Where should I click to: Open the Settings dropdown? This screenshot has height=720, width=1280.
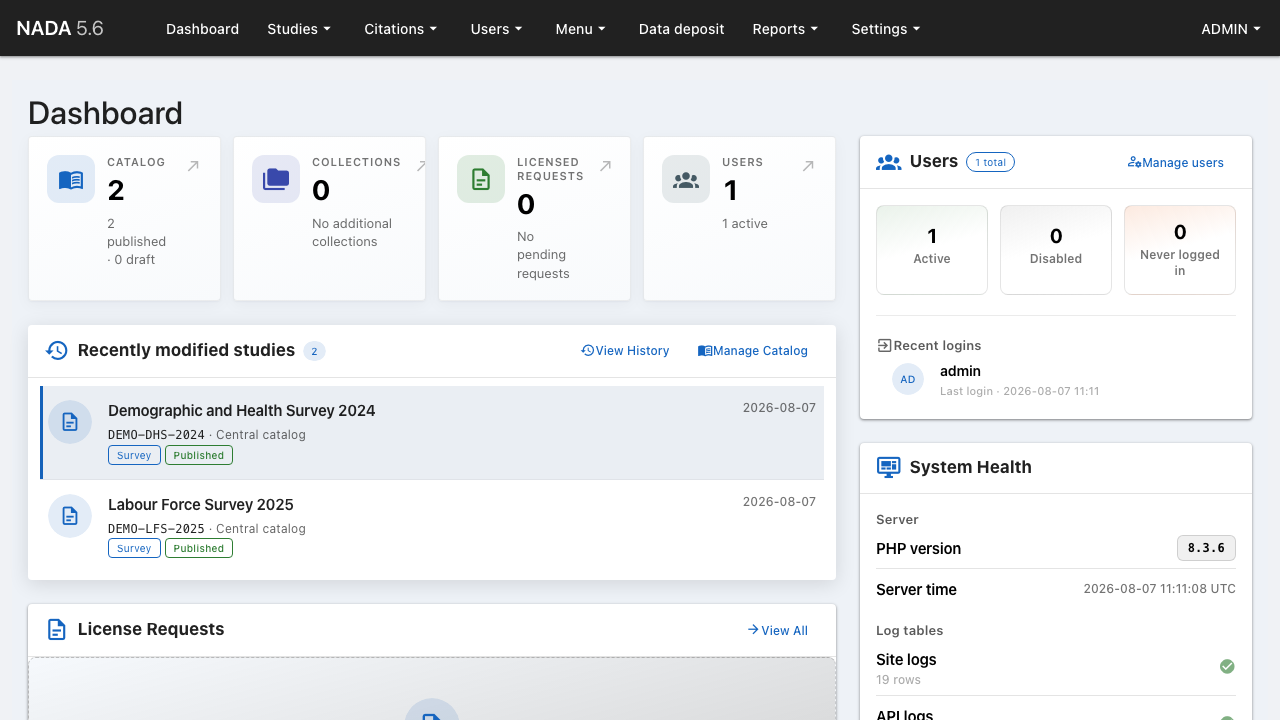click(886, 29)
